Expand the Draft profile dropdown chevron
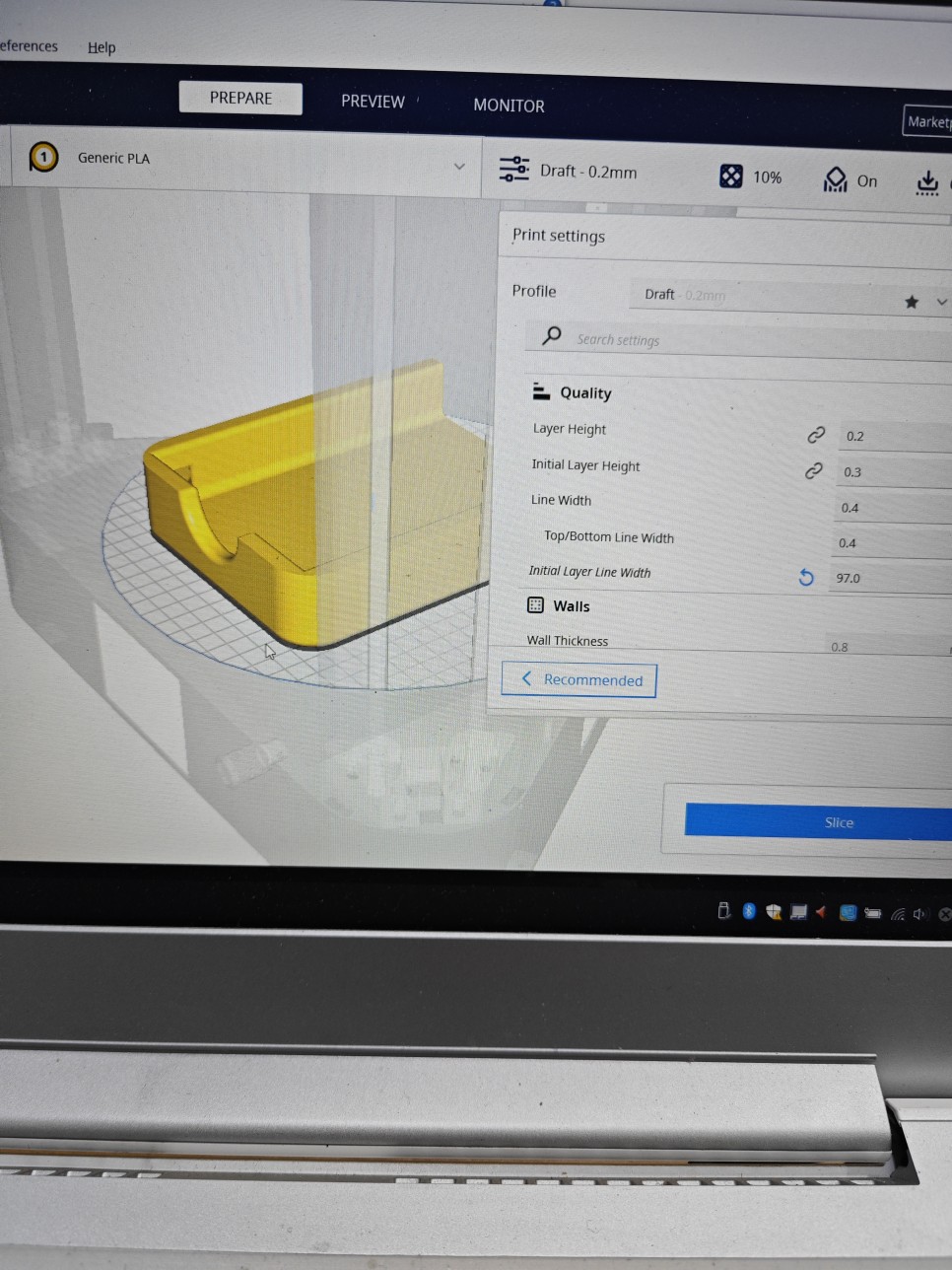952x1270 pixels. tap(941, 302)
